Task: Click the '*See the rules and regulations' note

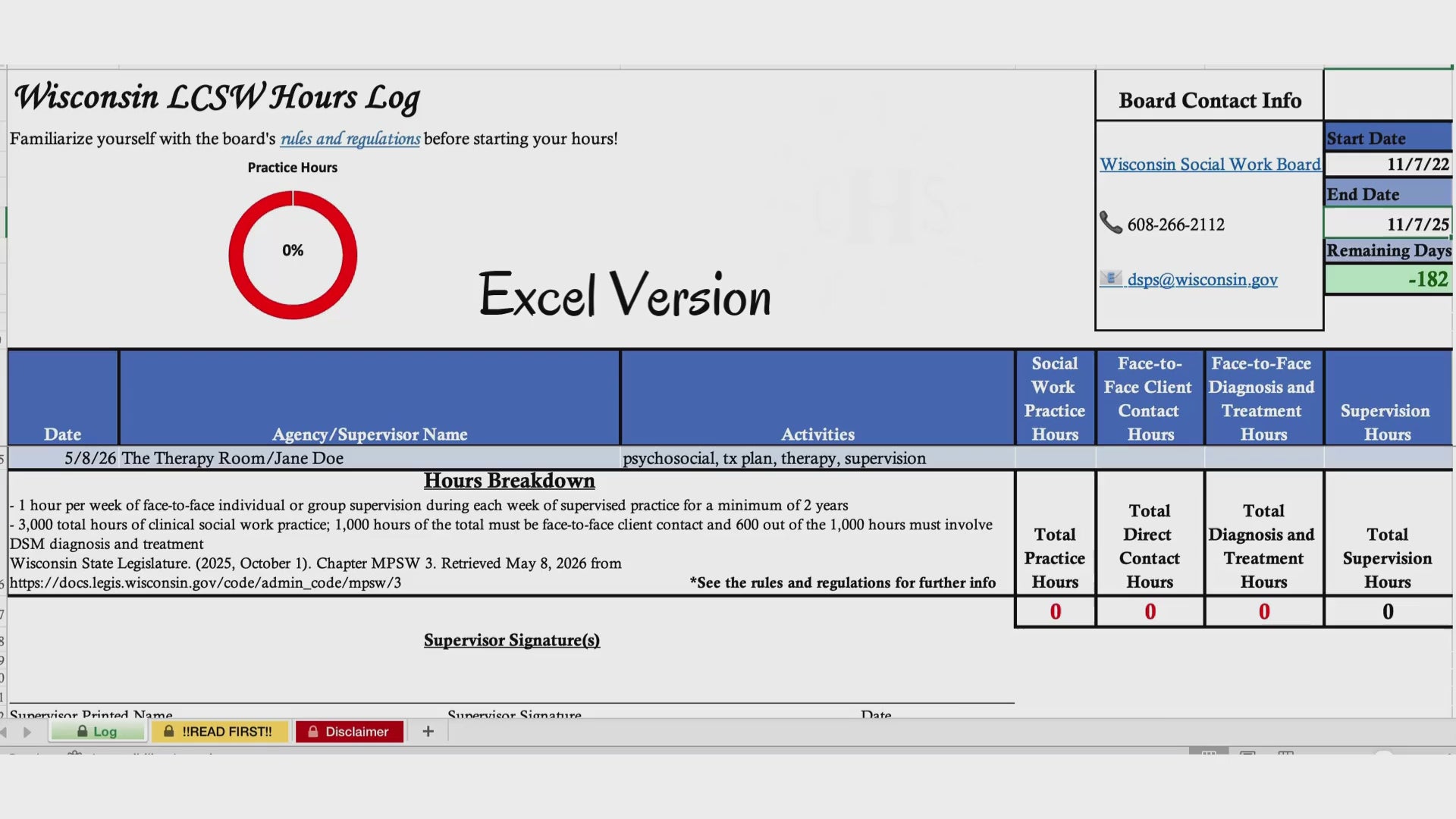Action: tap(843, 582)
